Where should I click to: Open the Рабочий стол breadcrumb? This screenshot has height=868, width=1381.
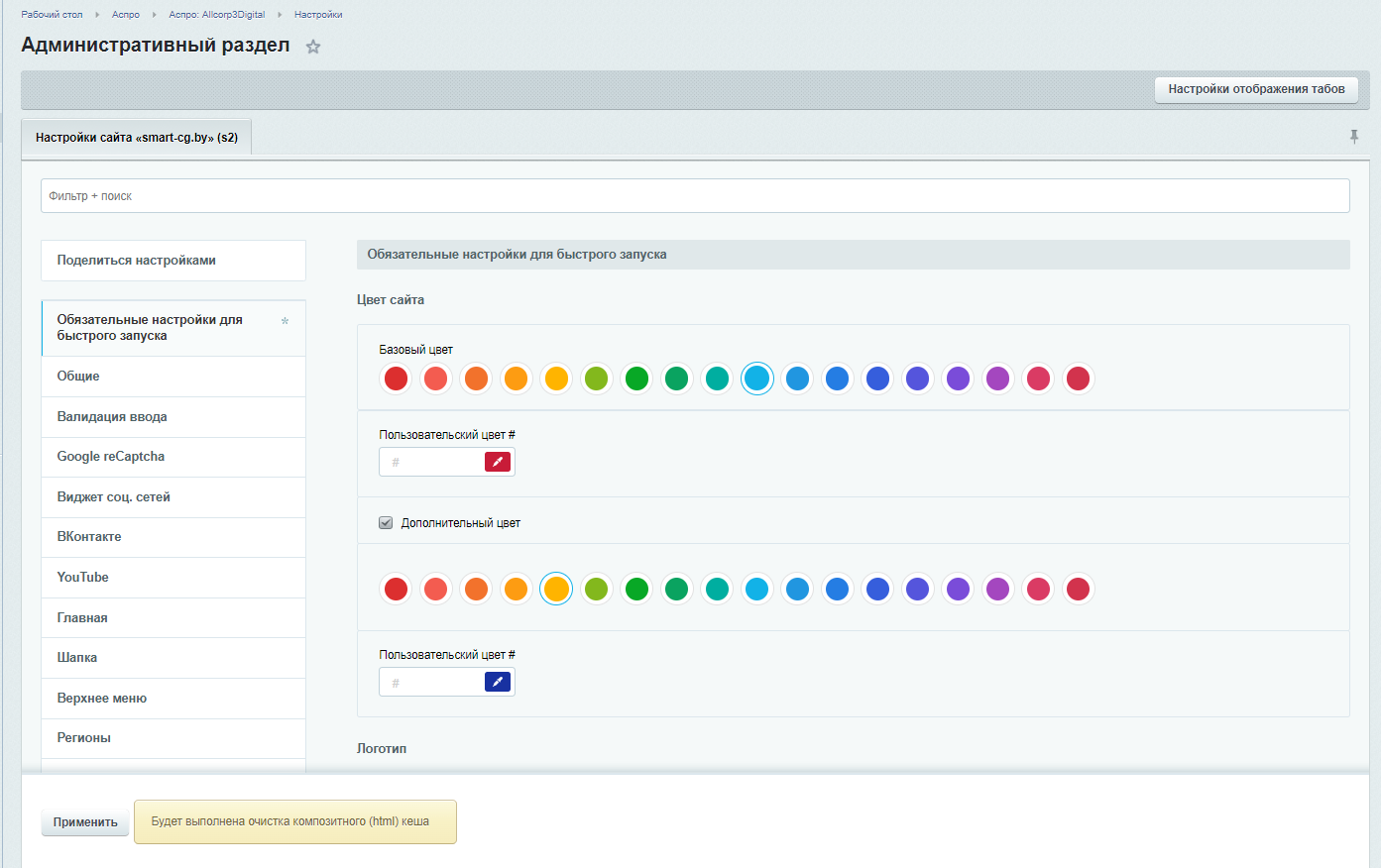tap(52, 15)
